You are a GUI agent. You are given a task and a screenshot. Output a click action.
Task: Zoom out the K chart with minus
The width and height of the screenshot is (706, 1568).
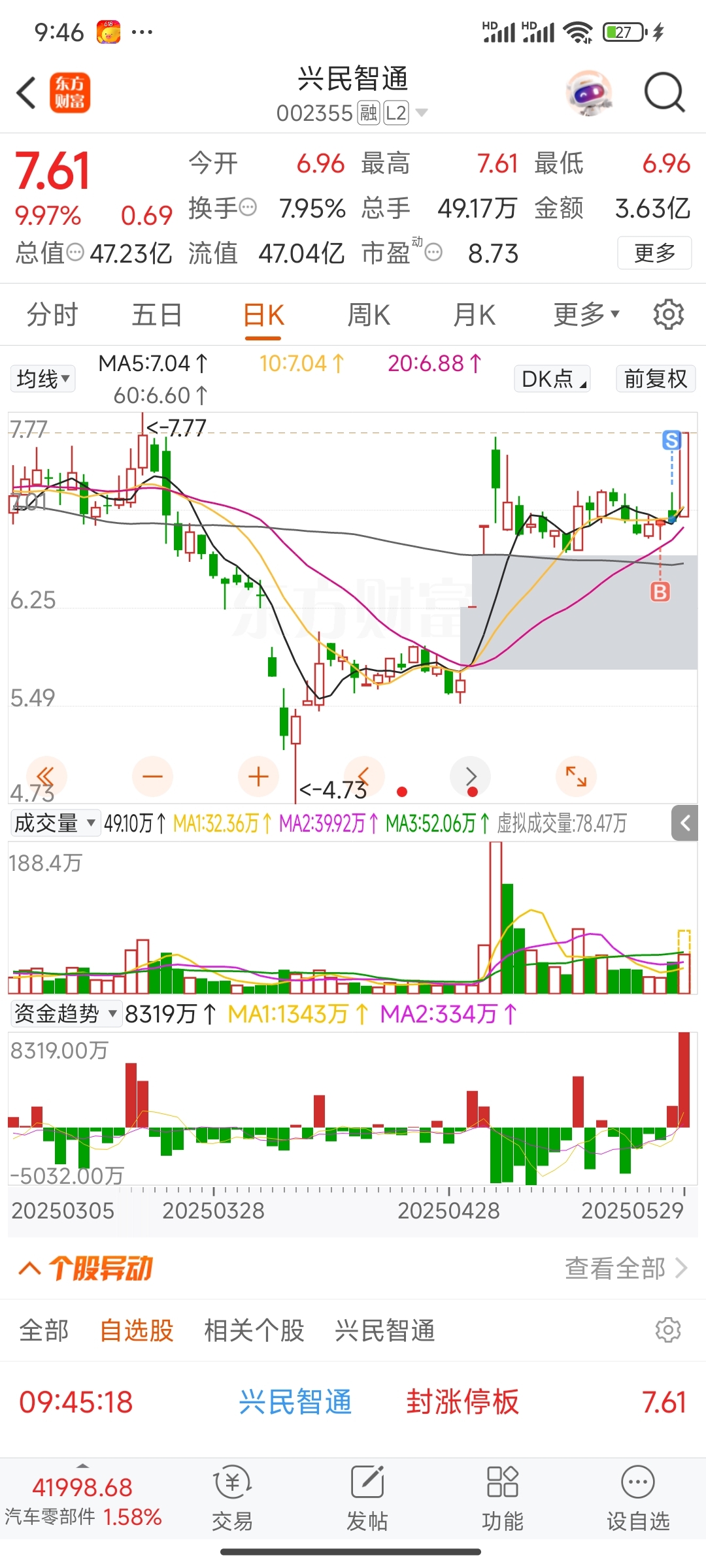coord(152,776)
